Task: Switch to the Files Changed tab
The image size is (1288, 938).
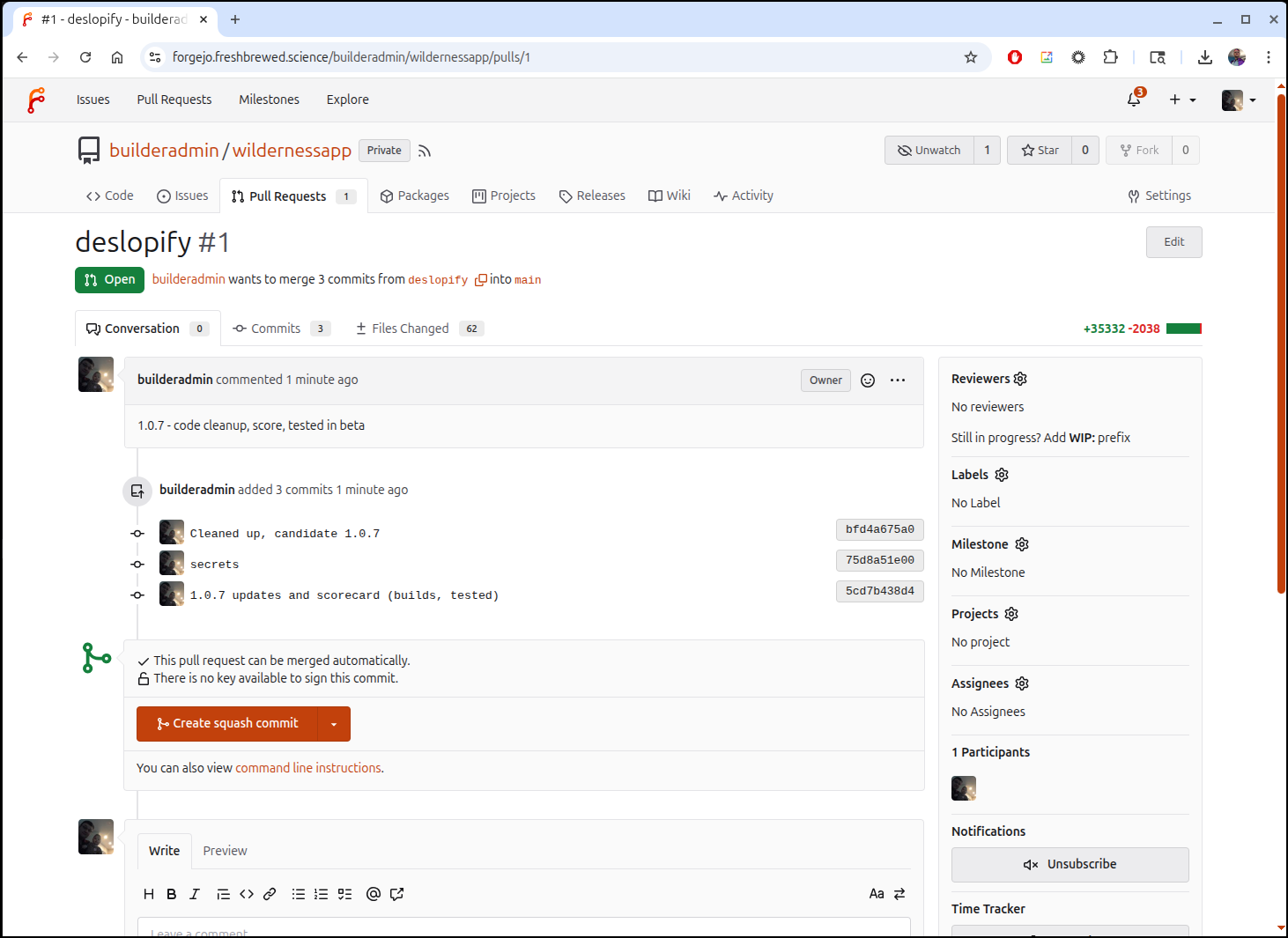Action: 410,329
